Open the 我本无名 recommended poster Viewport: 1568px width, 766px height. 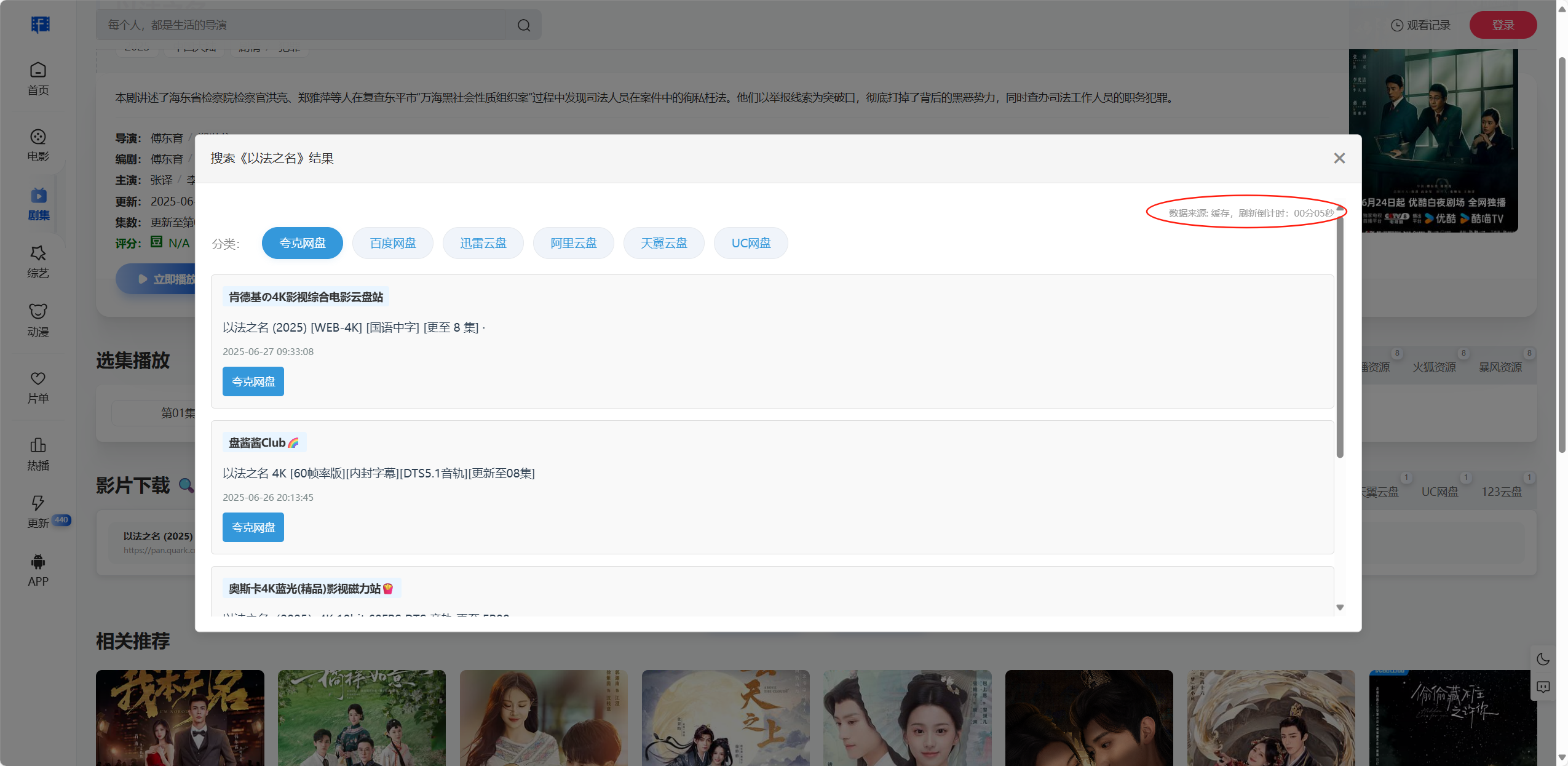pos(180,718)
